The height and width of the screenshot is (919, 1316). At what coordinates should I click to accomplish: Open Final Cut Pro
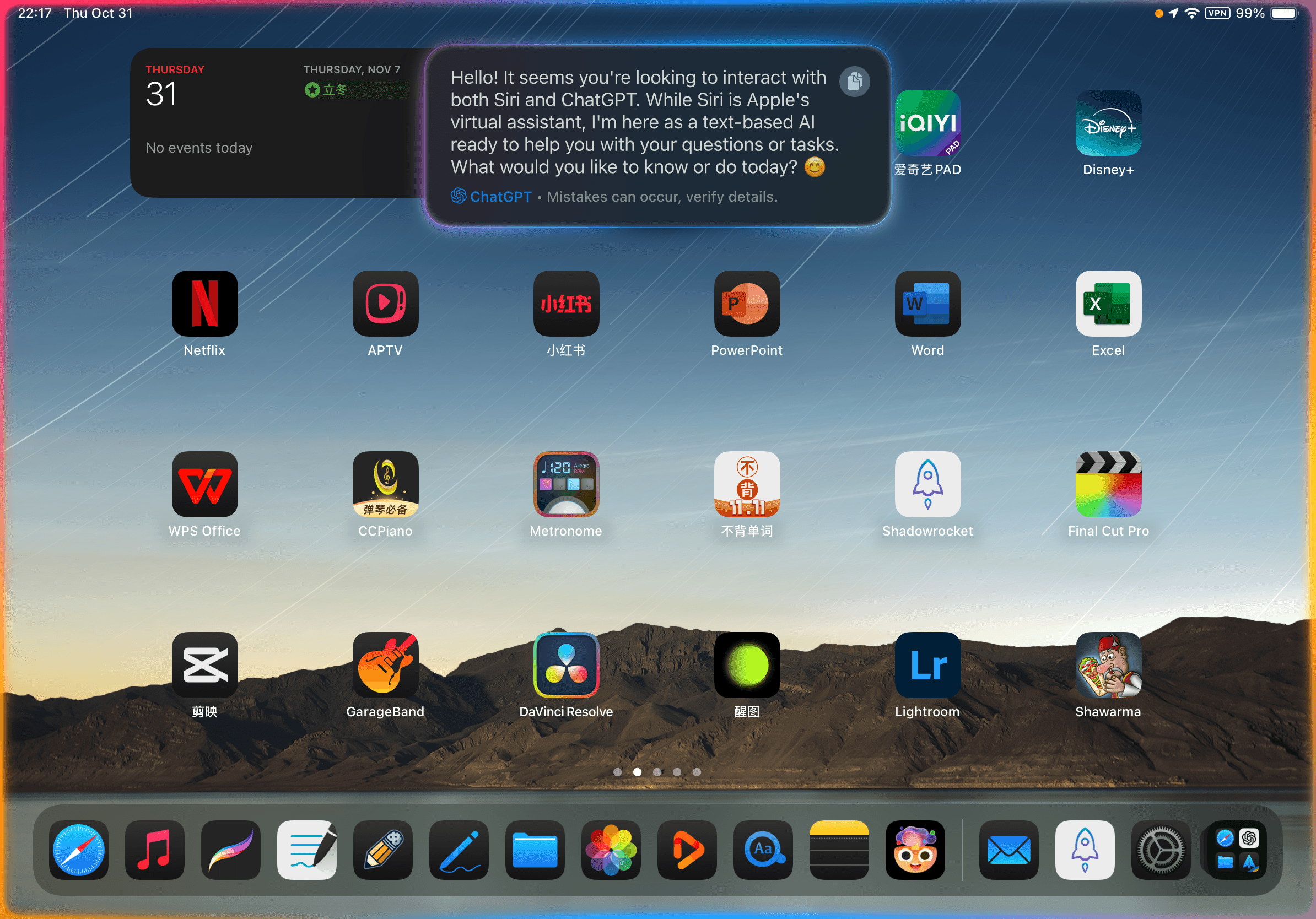(x=1108, y=484)
